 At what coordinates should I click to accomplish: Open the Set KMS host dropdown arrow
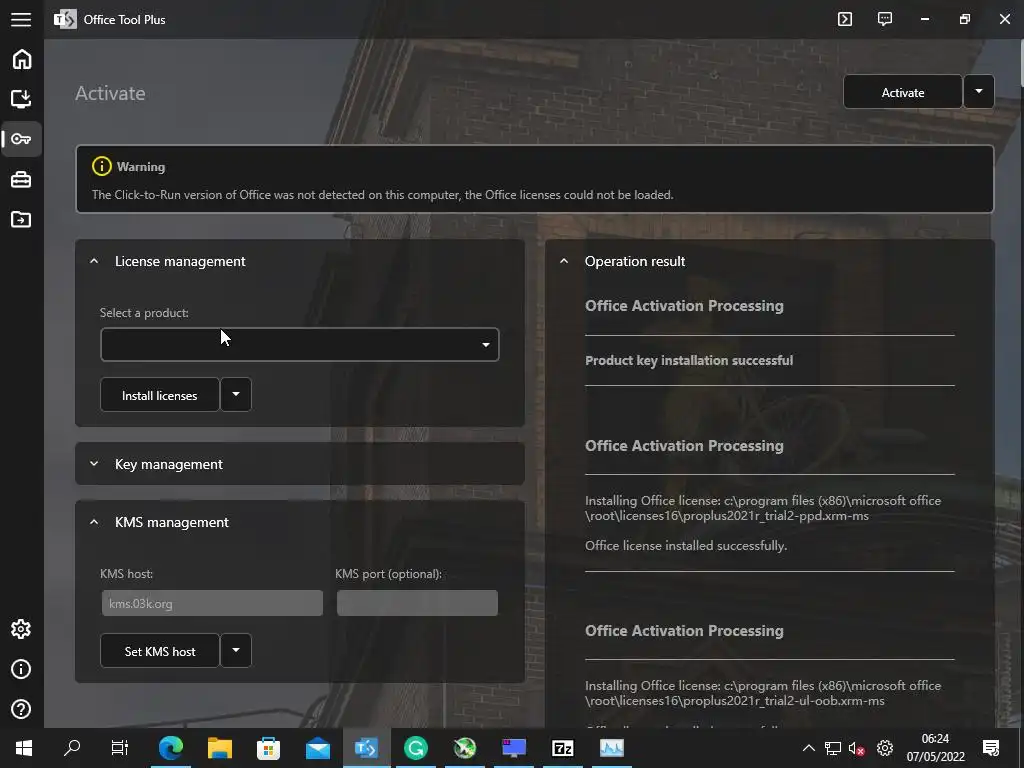pos(236,650)
